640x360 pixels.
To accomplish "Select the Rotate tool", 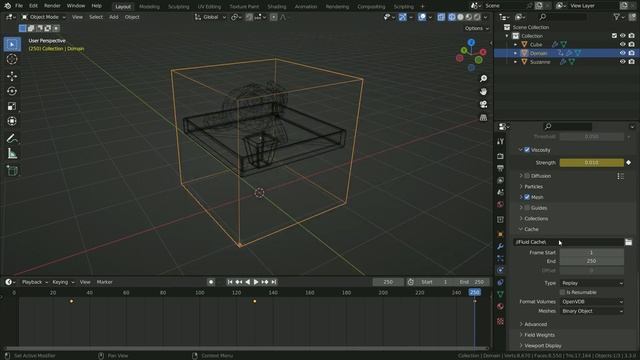I will [12, 91].
